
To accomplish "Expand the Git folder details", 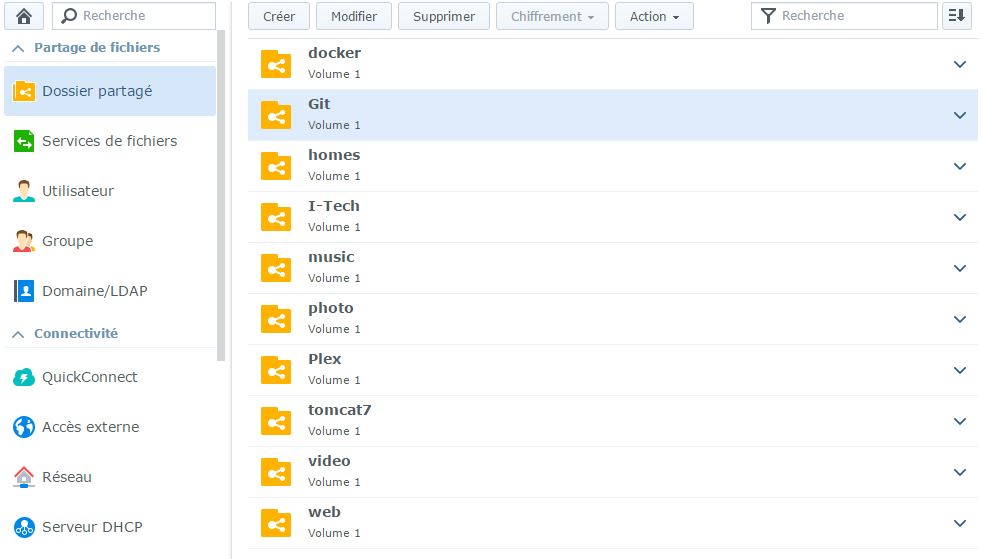I will coord(960,115).
